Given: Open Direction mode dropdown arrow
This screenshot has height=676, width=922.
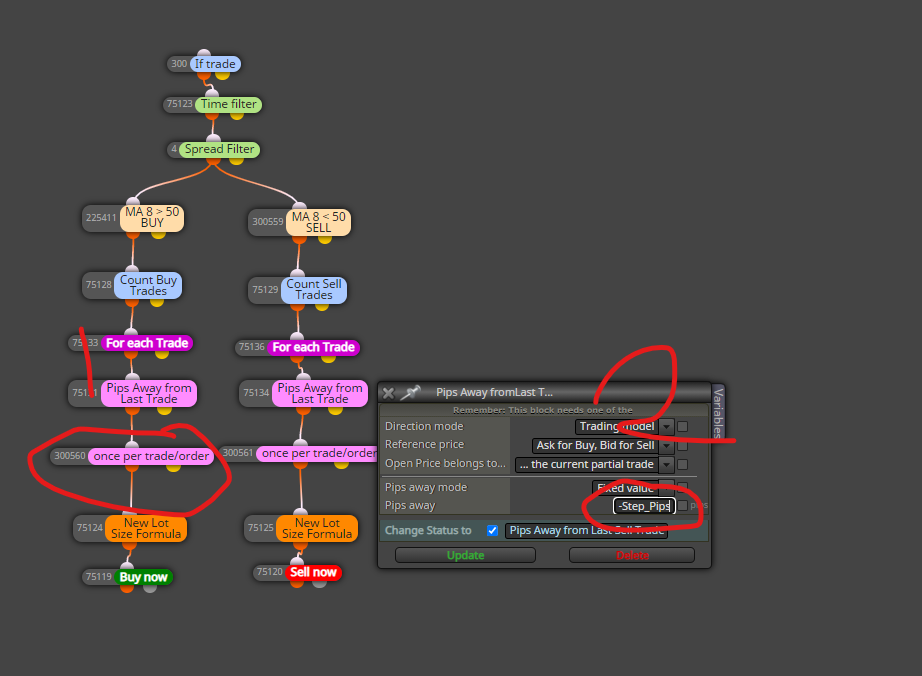Looking at the screenshot, I should click(666, 427).
